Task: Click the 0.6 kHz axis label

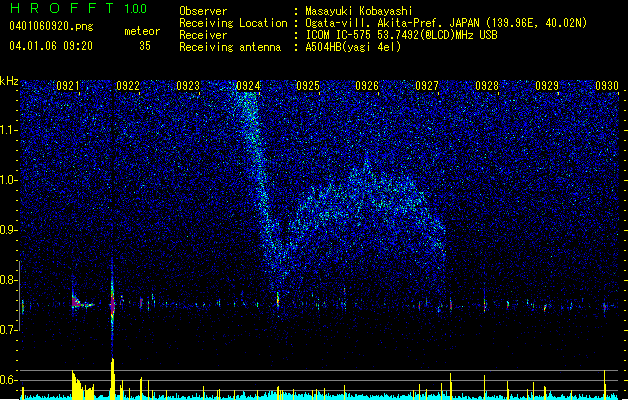Action: pos(9,380)
